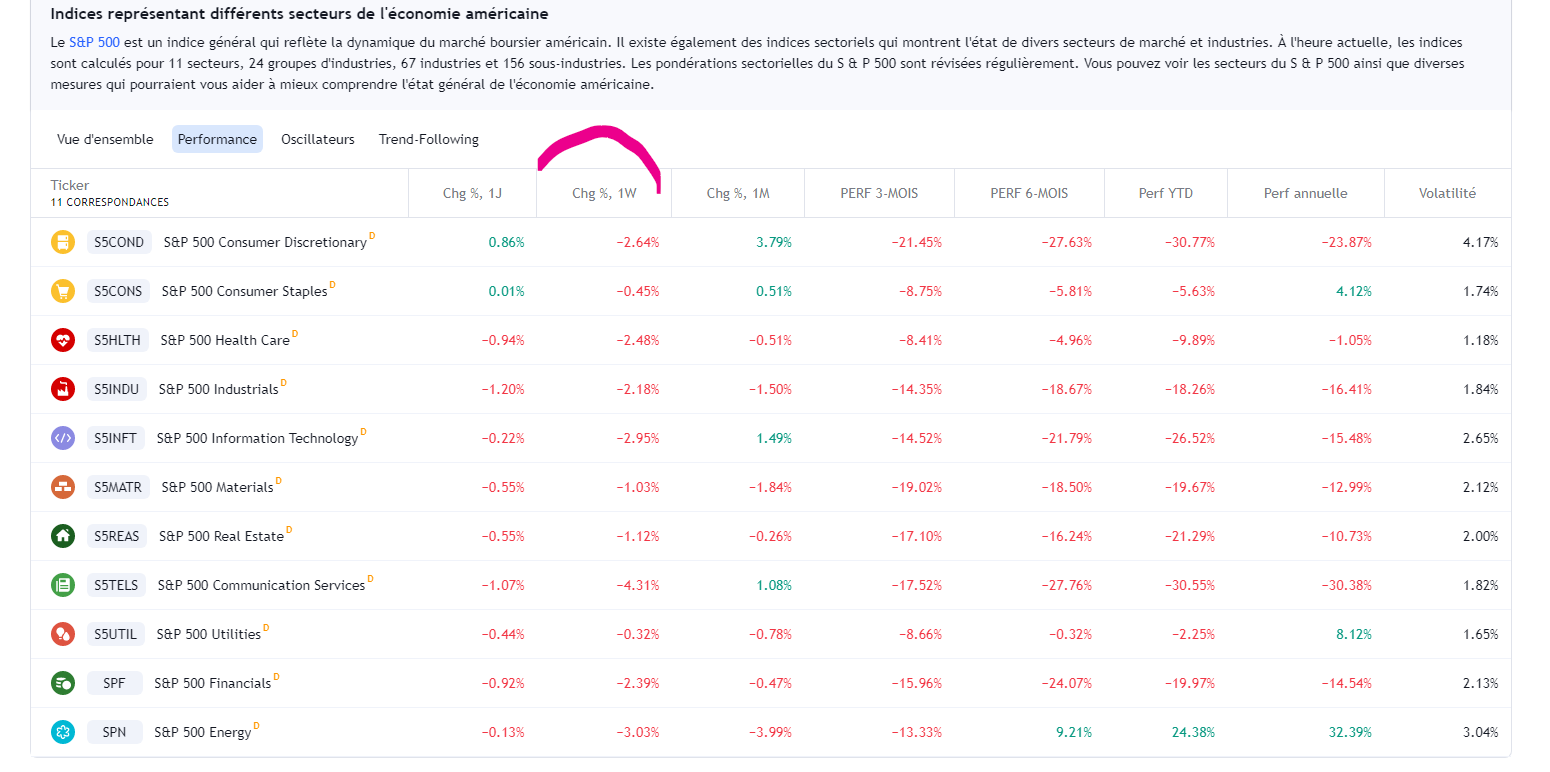This screenshot has width=1550, height=772.
Task: Sort by Chg %, 1W column
Action: click(x=604, y=193)
